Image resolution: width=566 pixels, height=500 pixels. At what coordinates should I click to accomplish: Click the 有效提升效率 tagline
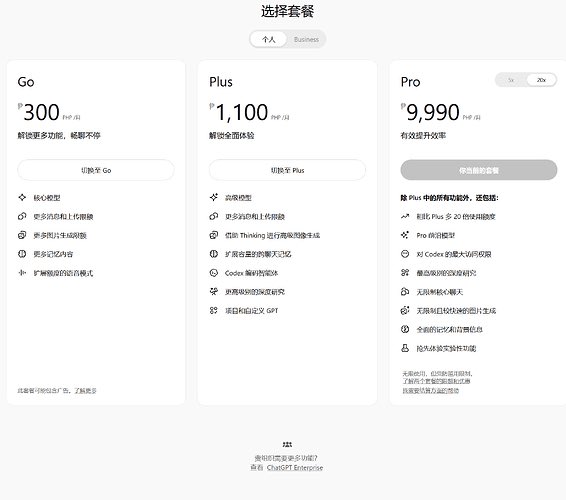coord(423,135)
